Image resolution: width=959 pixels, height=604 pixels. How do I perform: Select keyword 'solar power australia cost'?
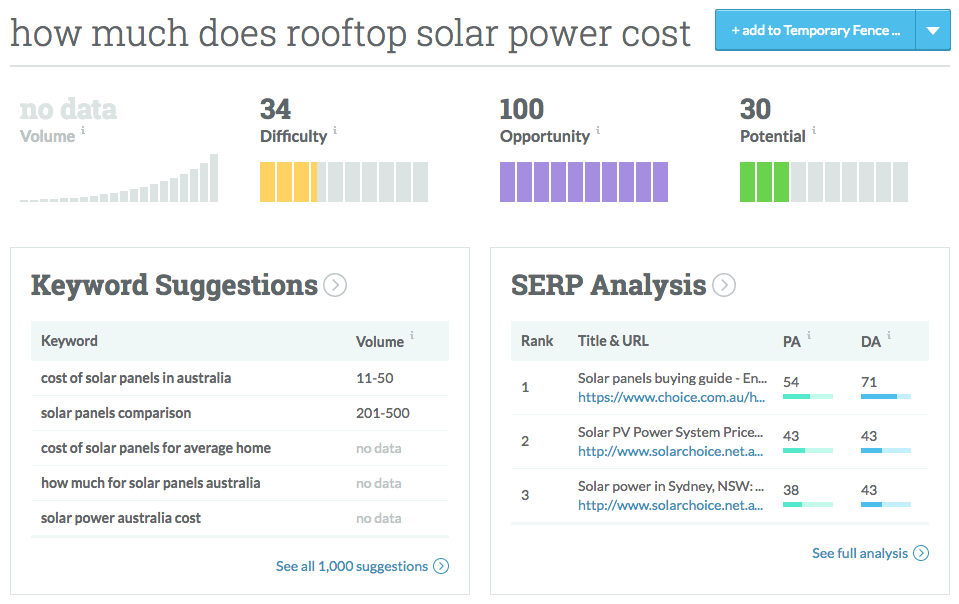121,518
